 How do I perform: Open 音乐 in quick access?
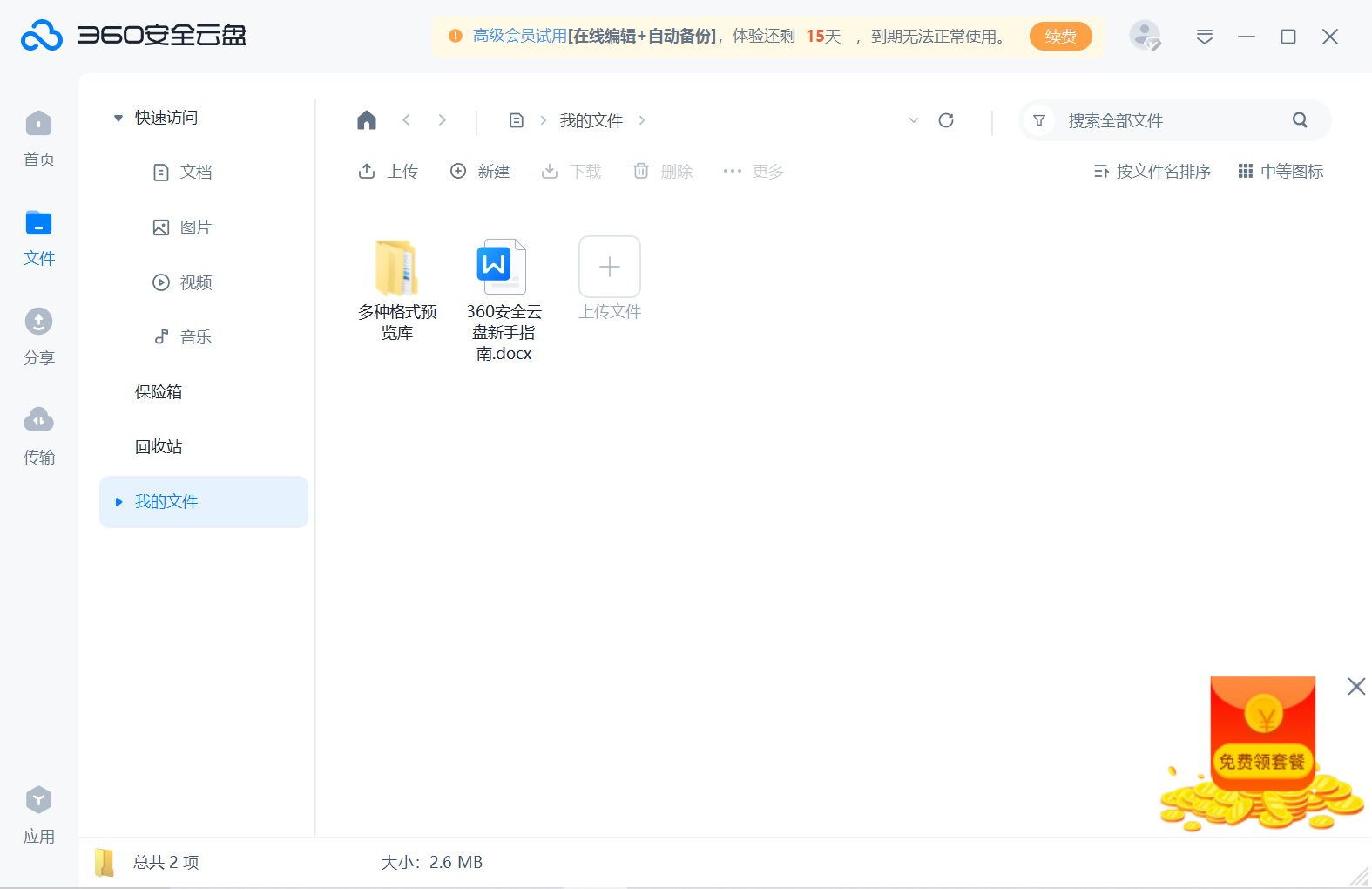pos(183,337)
